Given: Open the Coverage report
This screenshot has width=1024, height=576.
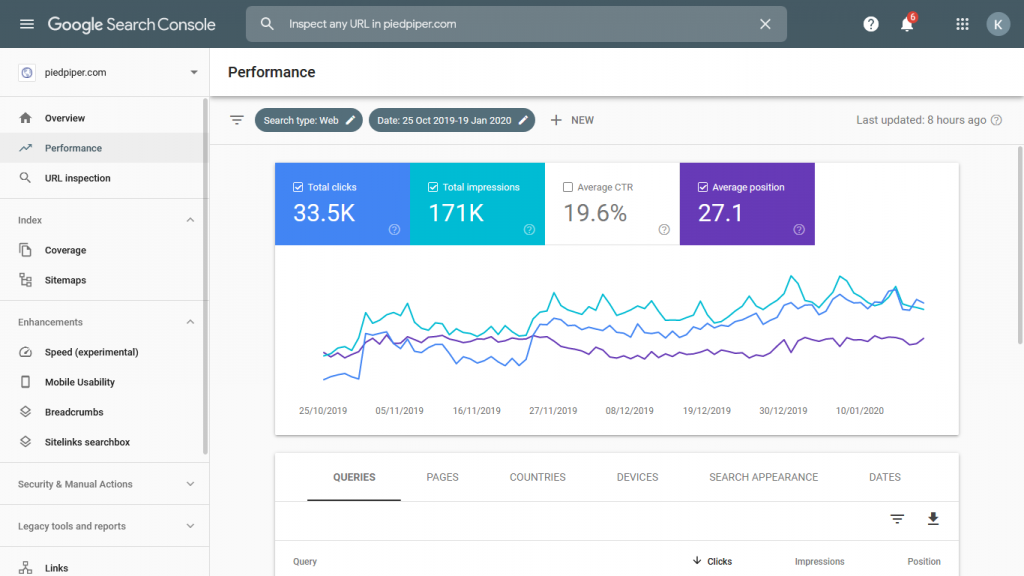Looking at the screenshot, I should 102,250.
